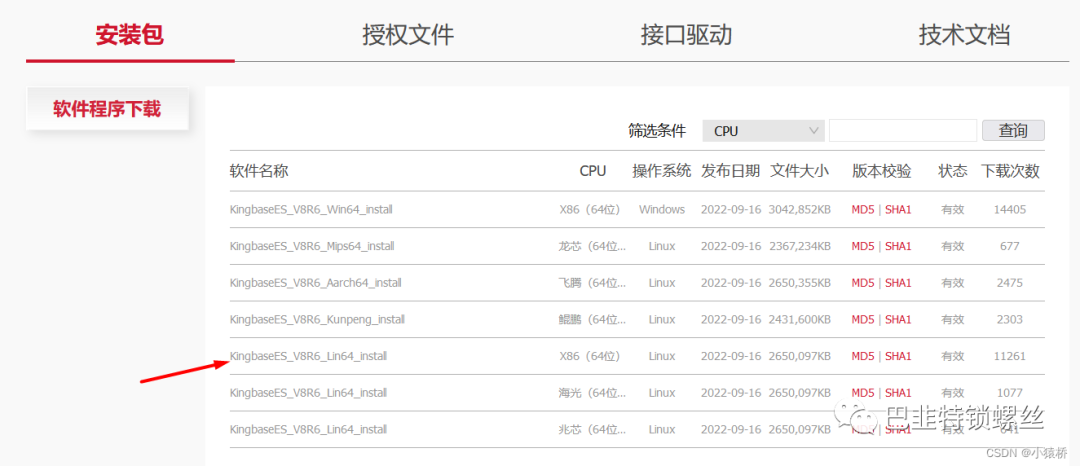Open the 授权文件 tab
1080x466 pixels.
coord(408,35)
